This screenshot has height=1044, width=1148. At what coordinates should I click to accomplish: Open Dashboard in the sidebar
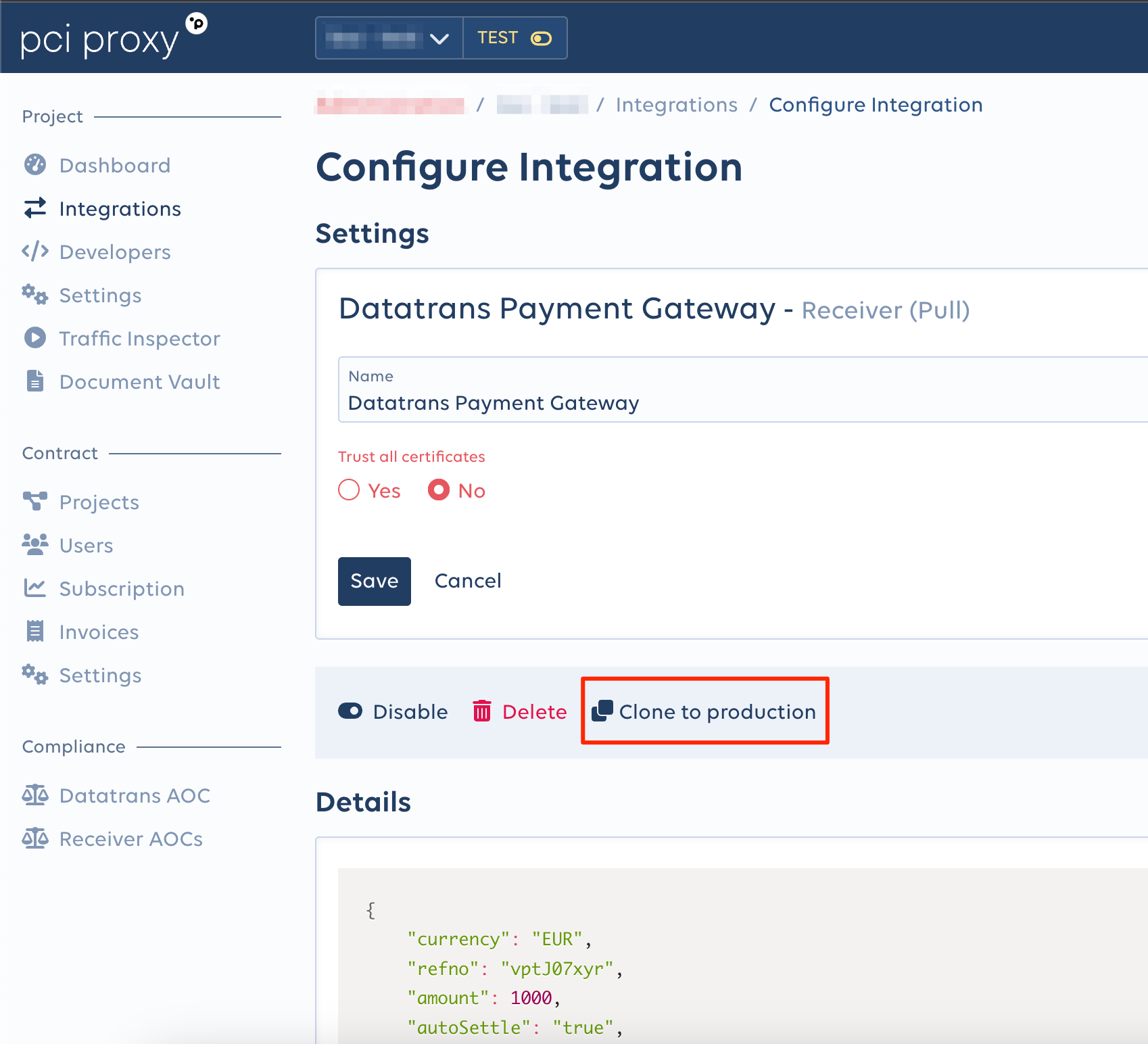click(x=115, y=165)
